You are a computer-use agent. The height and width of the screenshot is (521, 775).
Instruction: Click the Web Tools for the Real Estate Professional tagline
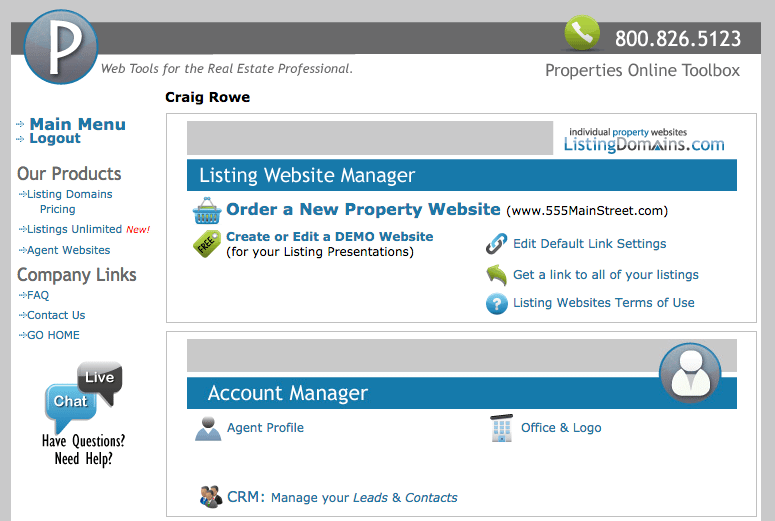coord(227,69)
